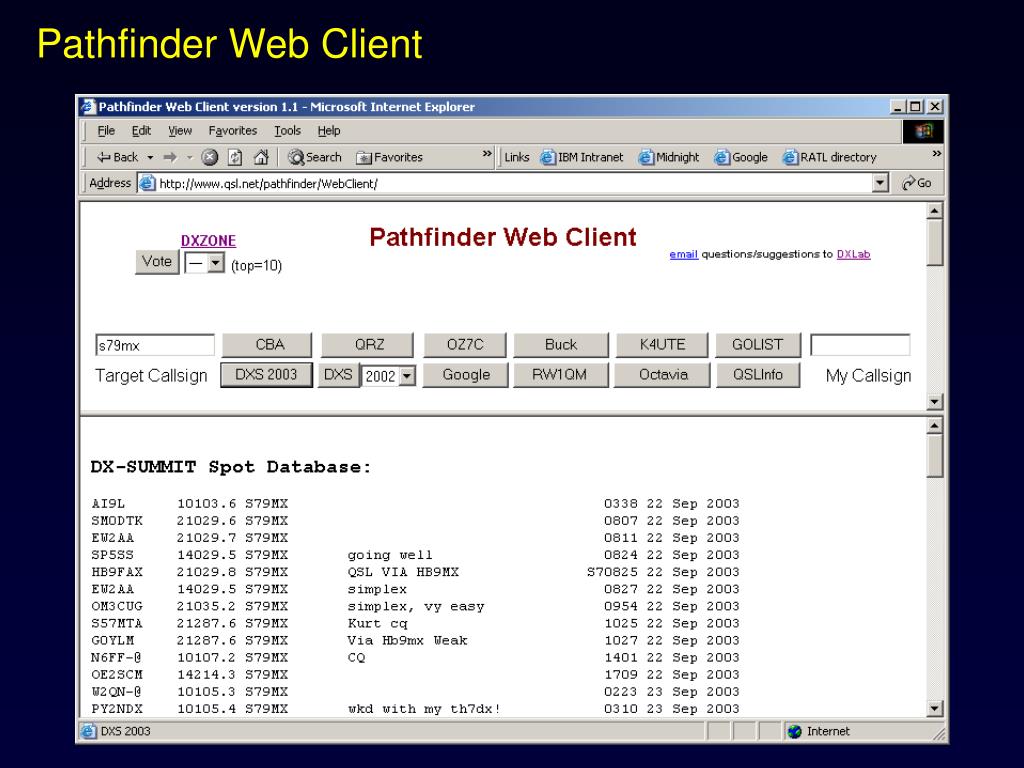Click the Go button beside the address
The image size is (1024, 768).
click(917, 184)
